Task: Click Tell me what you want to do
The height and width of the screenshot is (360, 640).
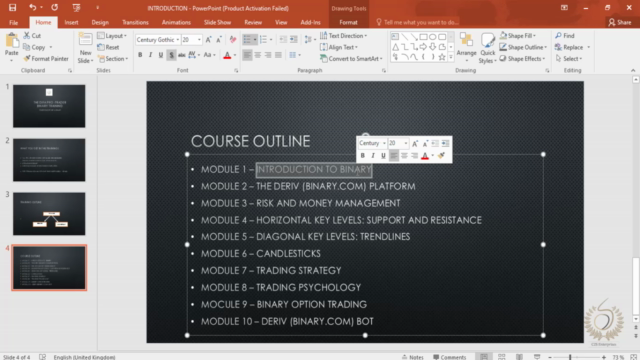Action: click(x=417, y=22)
